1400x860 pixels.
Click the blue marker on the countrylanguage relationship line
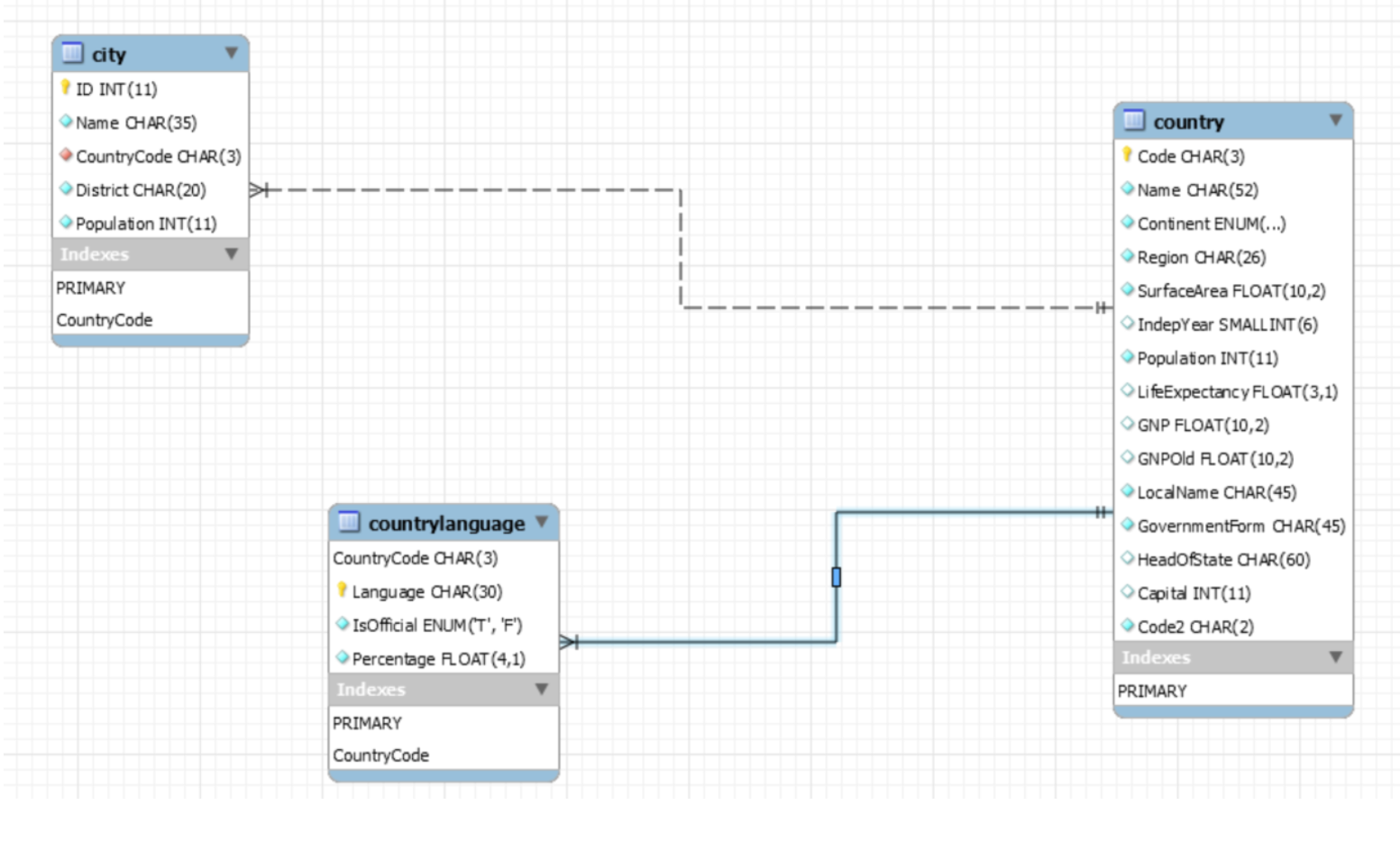click(x=837, y=578)
